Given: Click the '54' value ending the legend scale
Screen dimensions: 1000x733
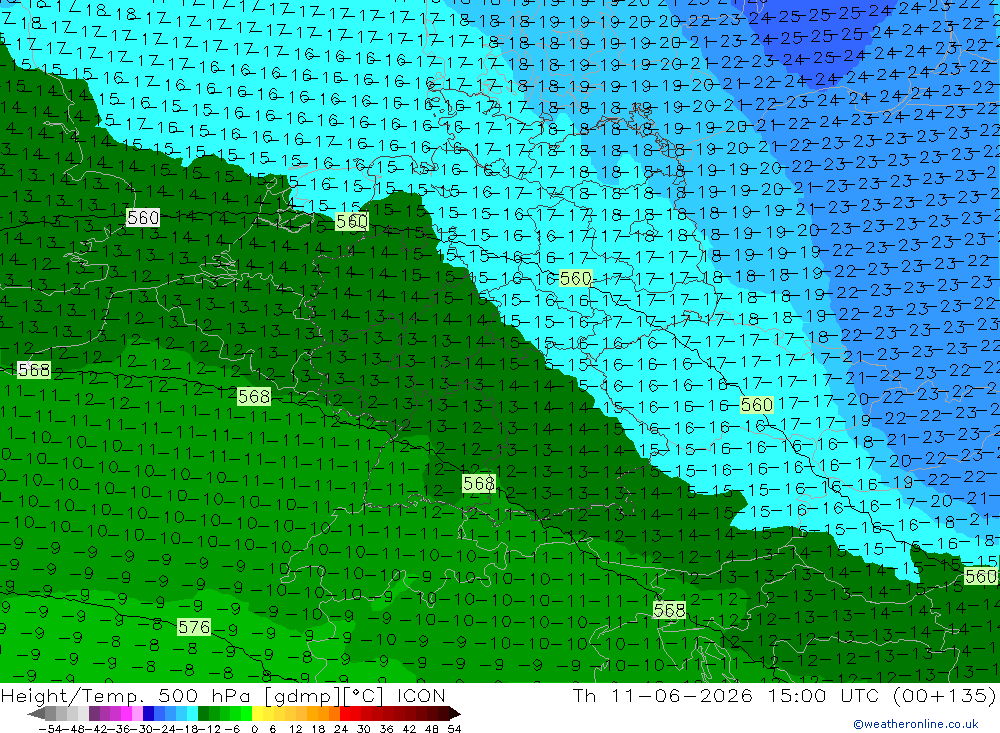Looking at the screenshot, I should (x=454, y=729).
